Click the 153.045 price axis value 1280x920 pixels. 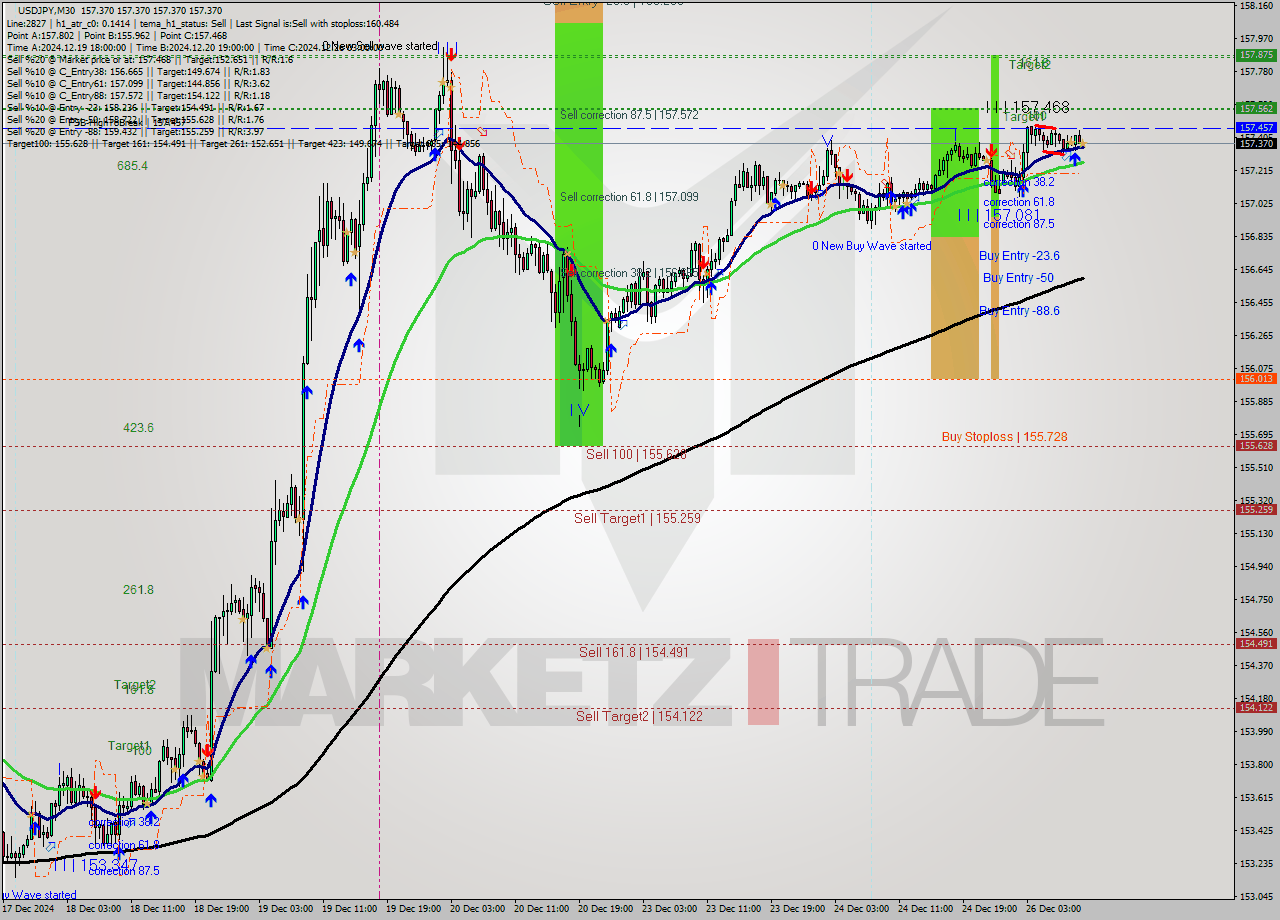[1256, 896]
